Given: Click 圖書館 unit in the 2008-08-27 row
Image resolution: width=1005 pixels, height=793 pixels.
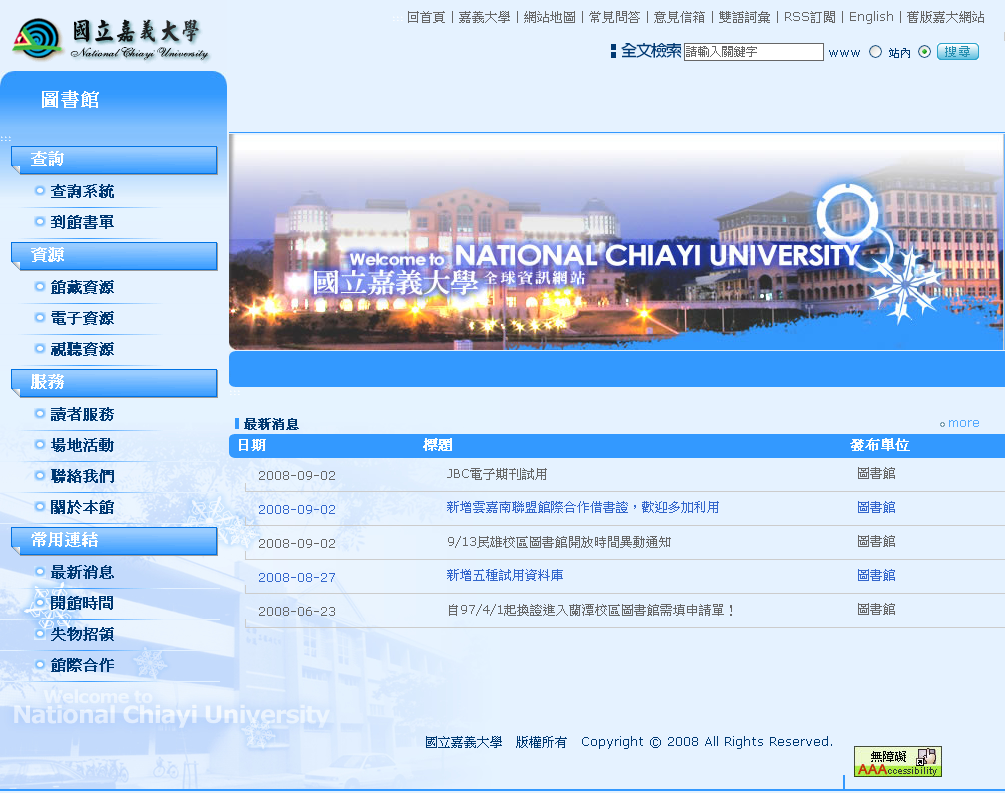Looking at the screenshot, I should pyautogui.click(x=876, y=575).
